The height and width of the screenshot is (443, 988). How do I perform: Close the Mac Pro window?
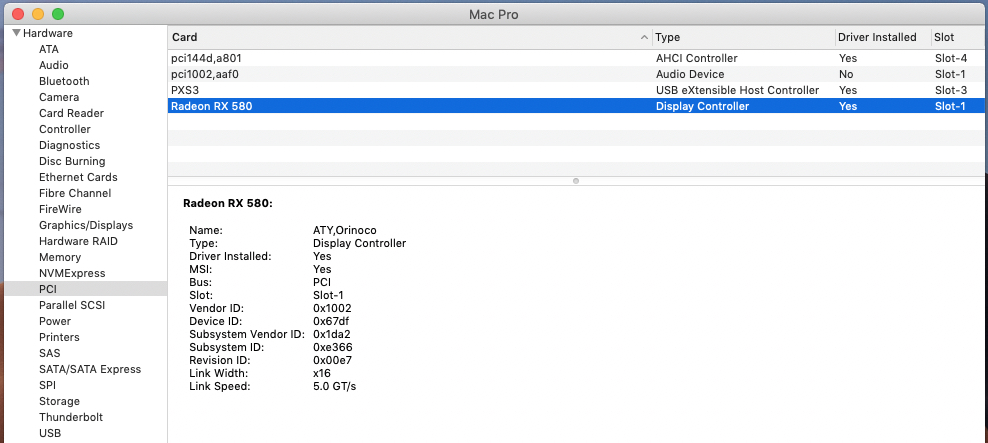pyautogui.click(x=18, y=14)
